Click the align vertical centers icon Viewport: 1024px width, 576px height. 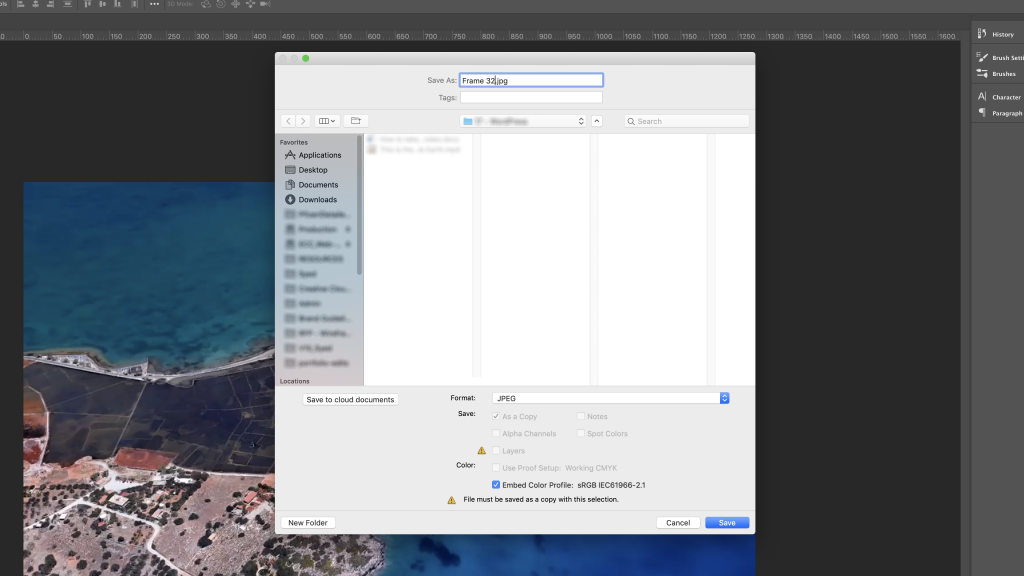103,4
